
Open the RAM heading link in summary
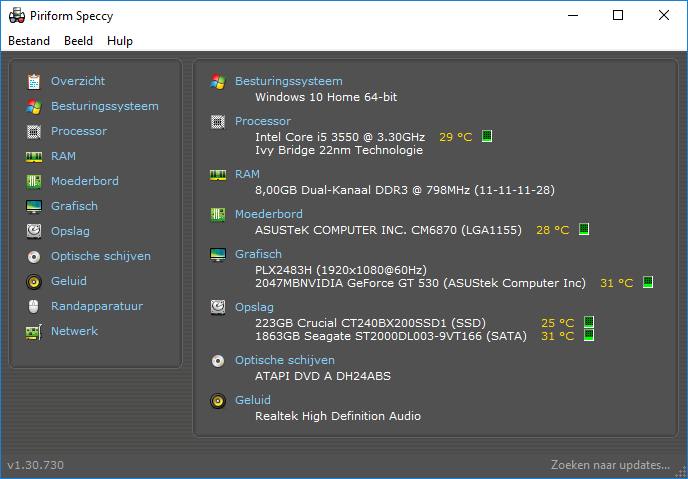tap(247, 174)
